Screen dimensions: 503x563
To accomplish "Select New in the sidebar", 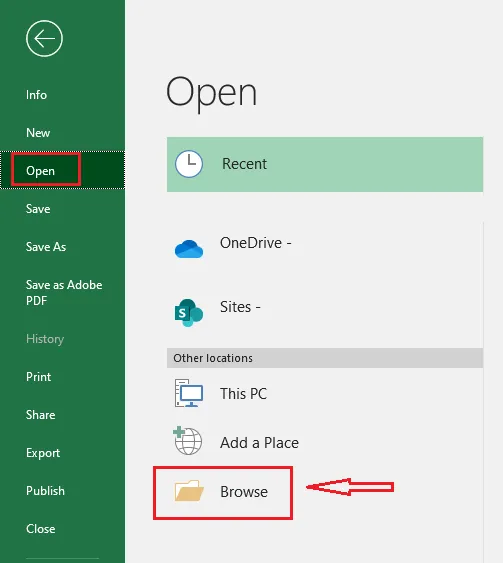I will (x=38, y=133).
